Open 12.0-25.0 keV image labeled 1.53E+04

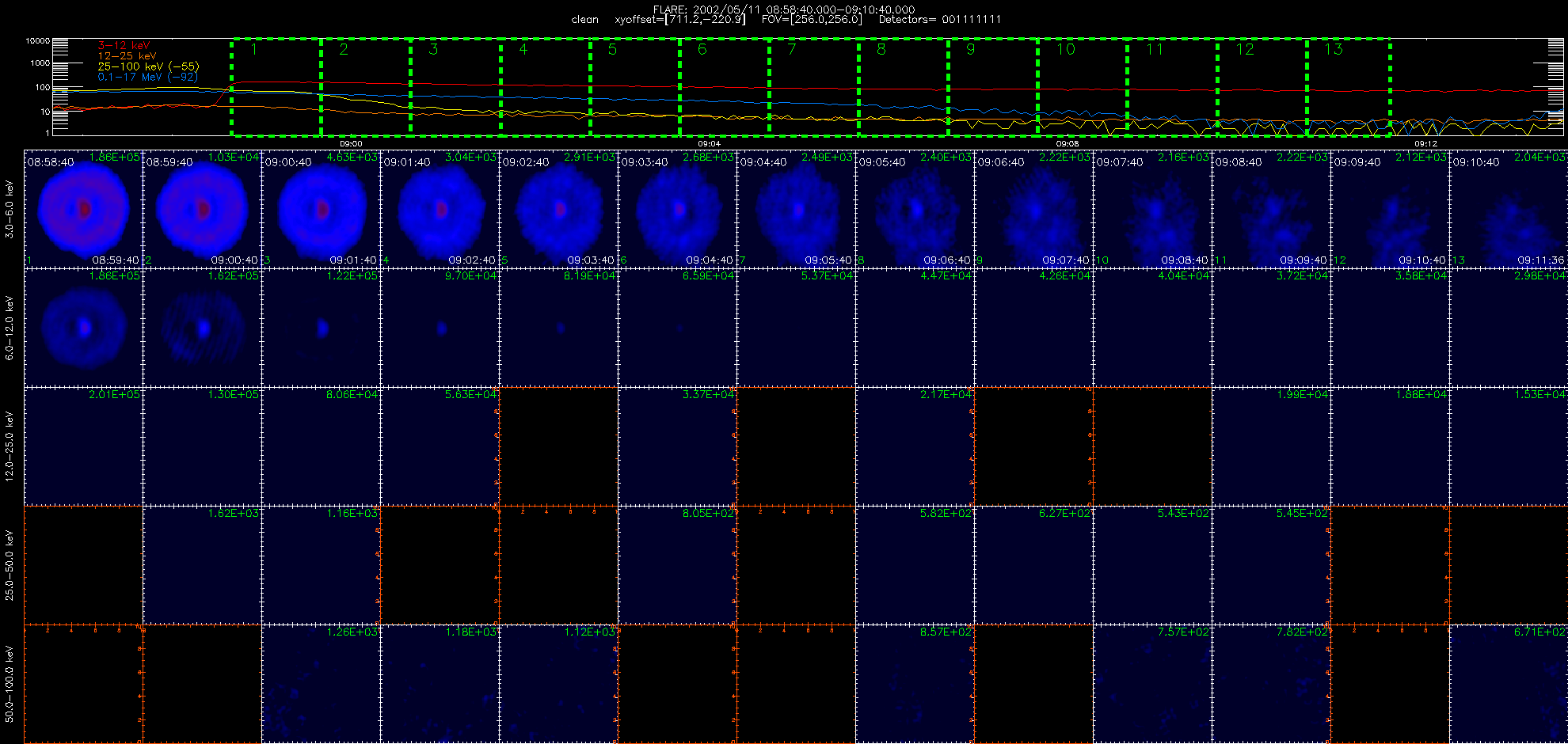(x=1509, y=446)
